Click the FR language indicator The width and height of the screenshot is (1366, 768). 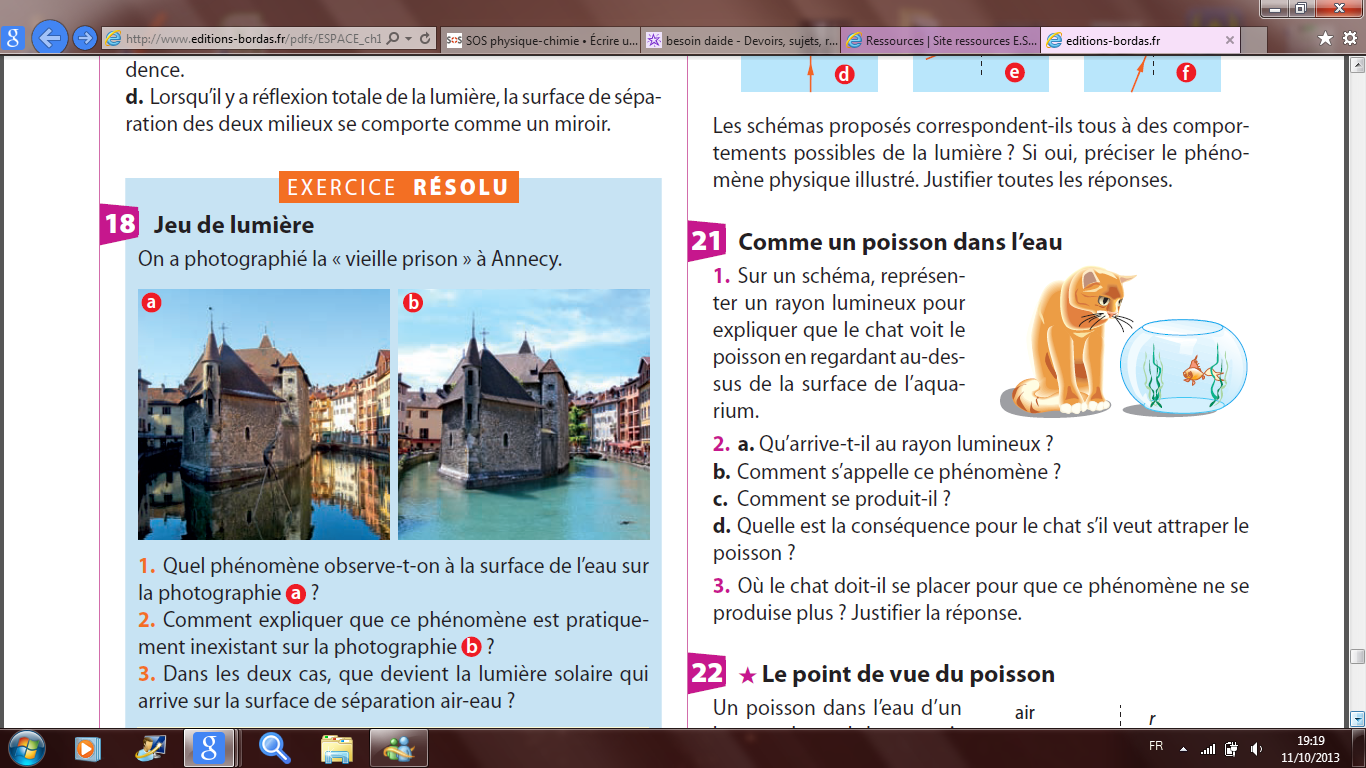(1156, 747)
